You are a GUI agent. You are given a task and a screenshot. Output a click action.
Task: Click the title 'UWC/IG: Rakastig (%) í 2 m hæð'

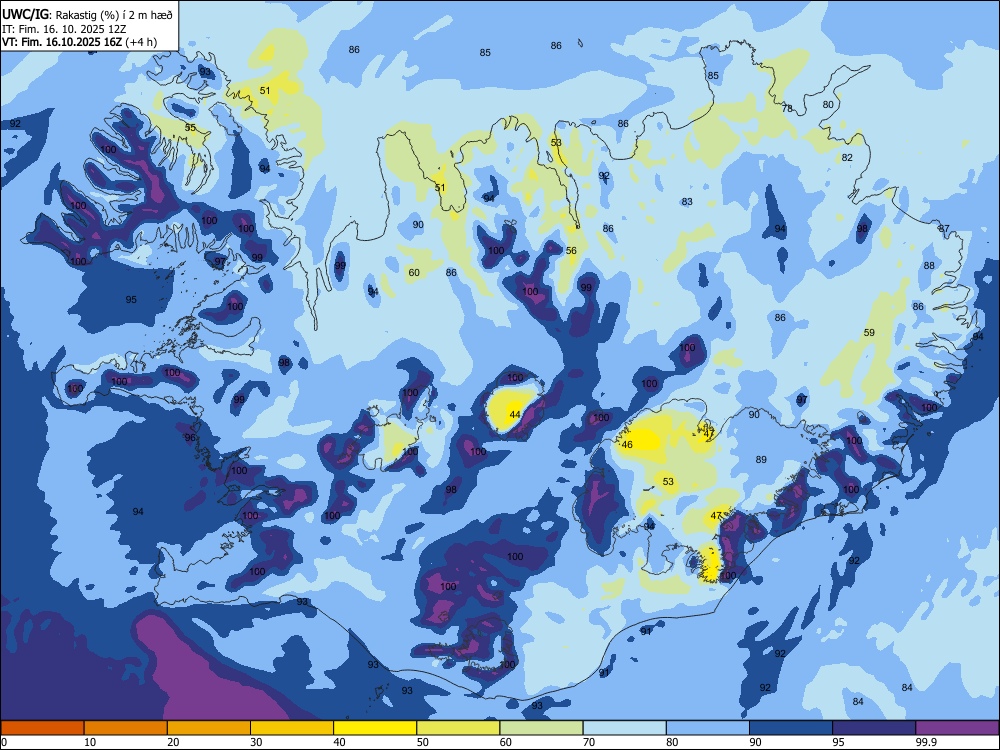pos(87,15)
